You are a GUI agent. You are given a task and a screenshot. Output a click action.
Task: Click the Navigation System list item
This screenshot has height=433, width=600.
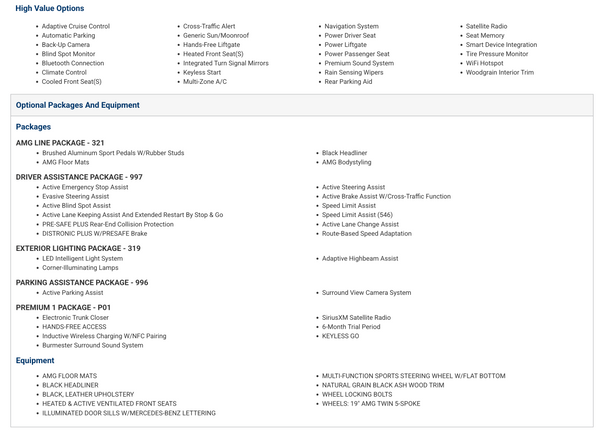coord(351,26)
